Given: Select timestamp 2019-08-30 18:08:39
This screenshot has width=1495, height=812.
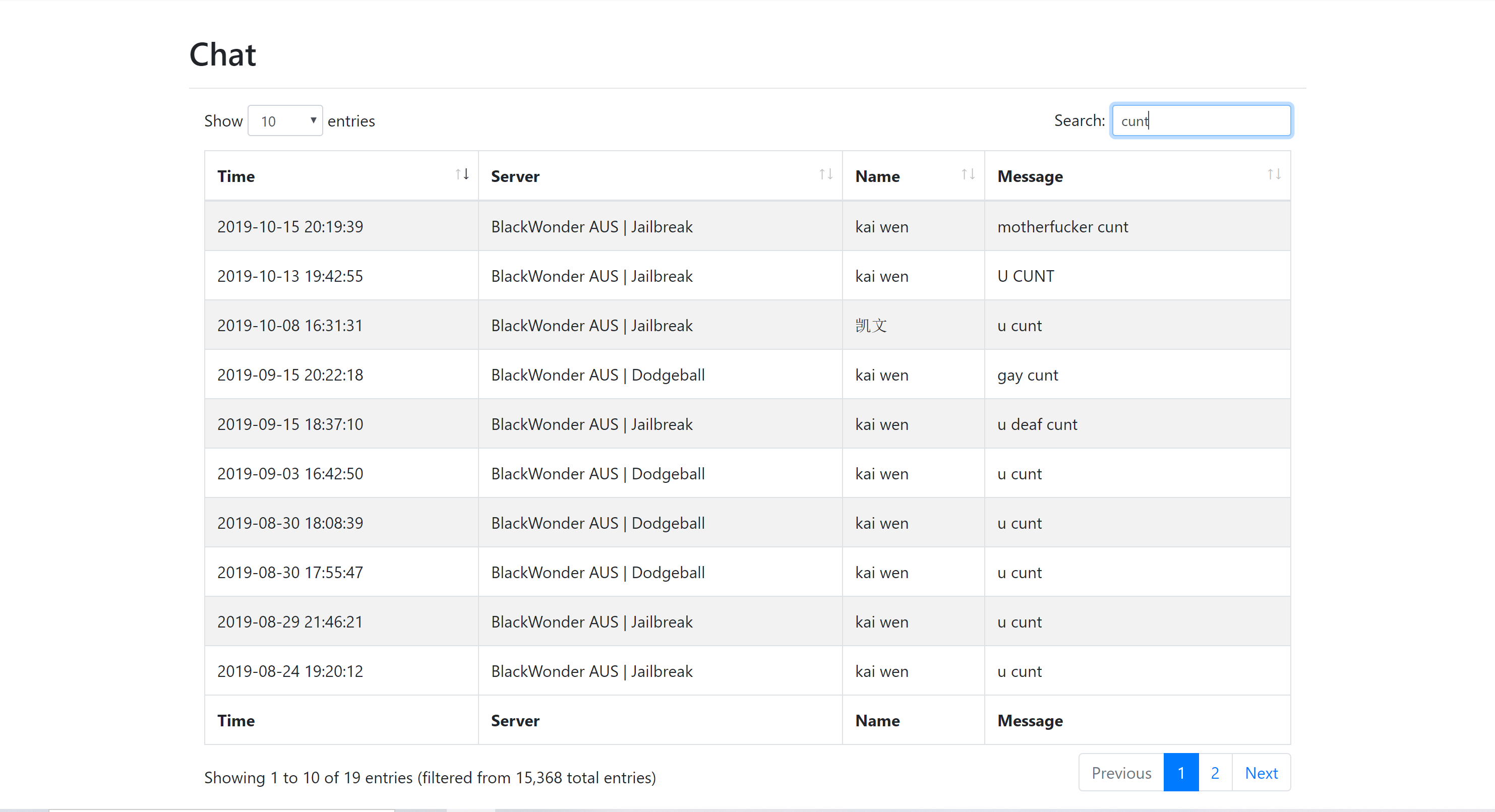Looking at the screenshot, I should (x=290, y=523).
